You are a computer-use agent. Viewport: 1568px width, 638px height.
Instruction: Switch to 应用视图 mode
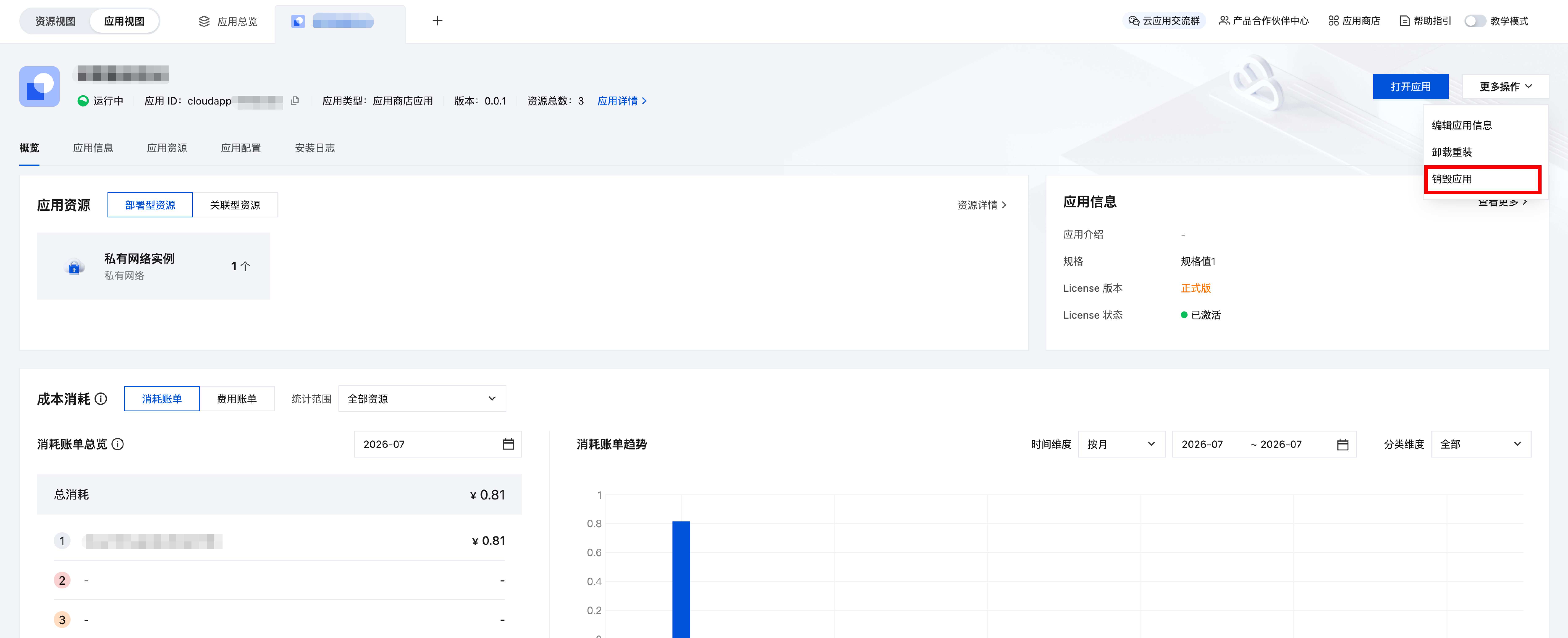124,21
